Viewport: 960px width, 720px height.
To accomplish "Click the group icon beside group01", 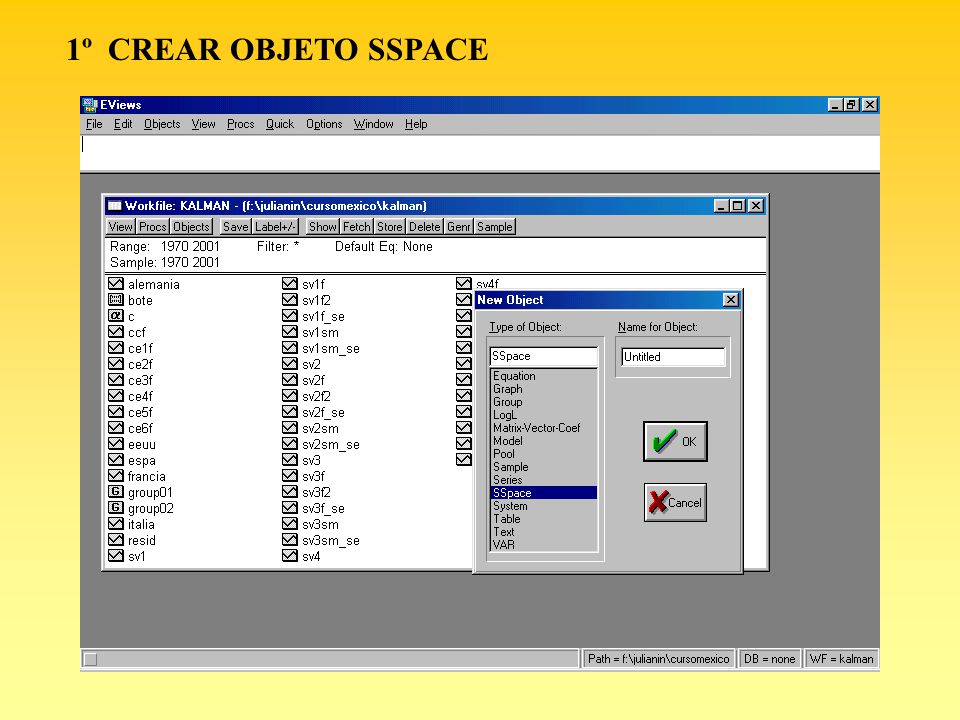I will tap(116, 491).
